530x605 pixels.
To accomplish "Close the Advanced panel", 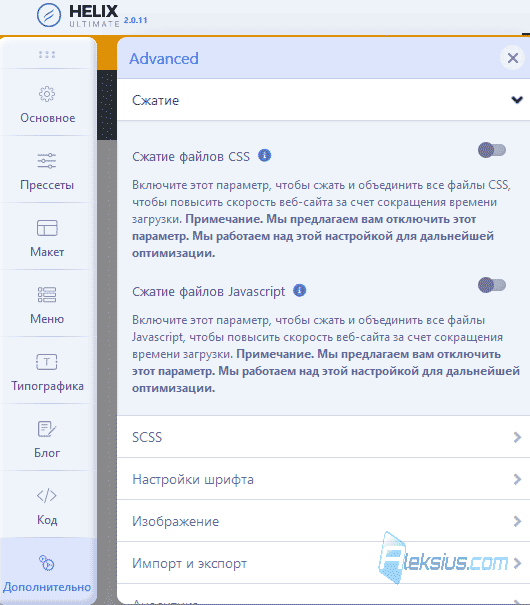I will [512, 58].
